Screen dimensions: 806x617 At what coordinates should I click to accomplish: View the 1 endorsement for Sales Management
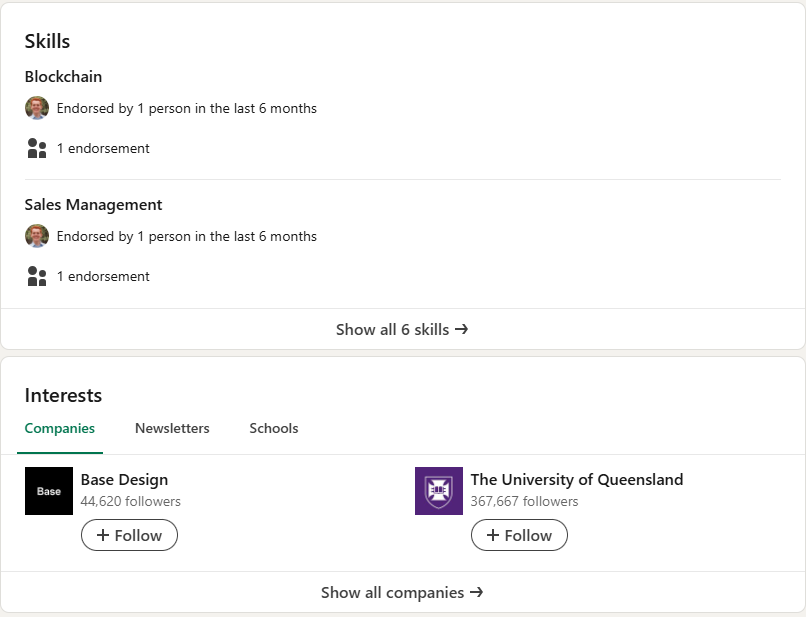pos(103,276)
